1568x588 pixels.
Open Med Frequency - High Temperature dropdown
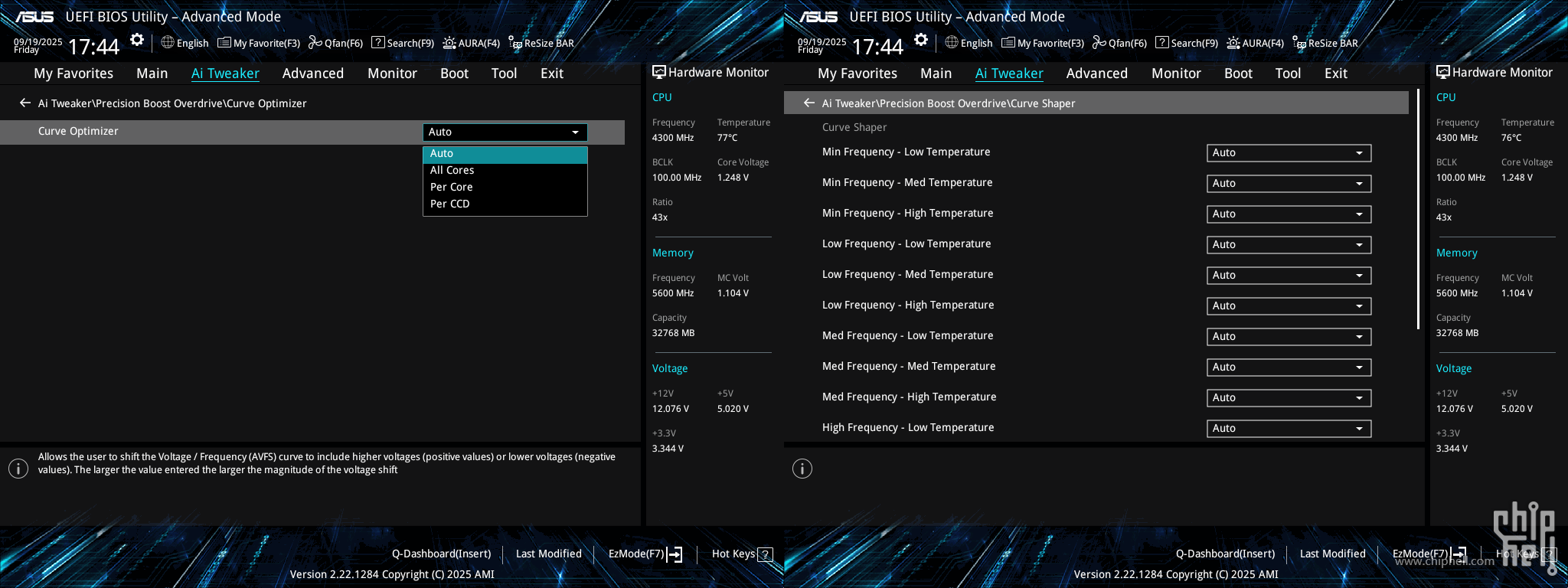pyautogui.click(x=1289, y=398)
